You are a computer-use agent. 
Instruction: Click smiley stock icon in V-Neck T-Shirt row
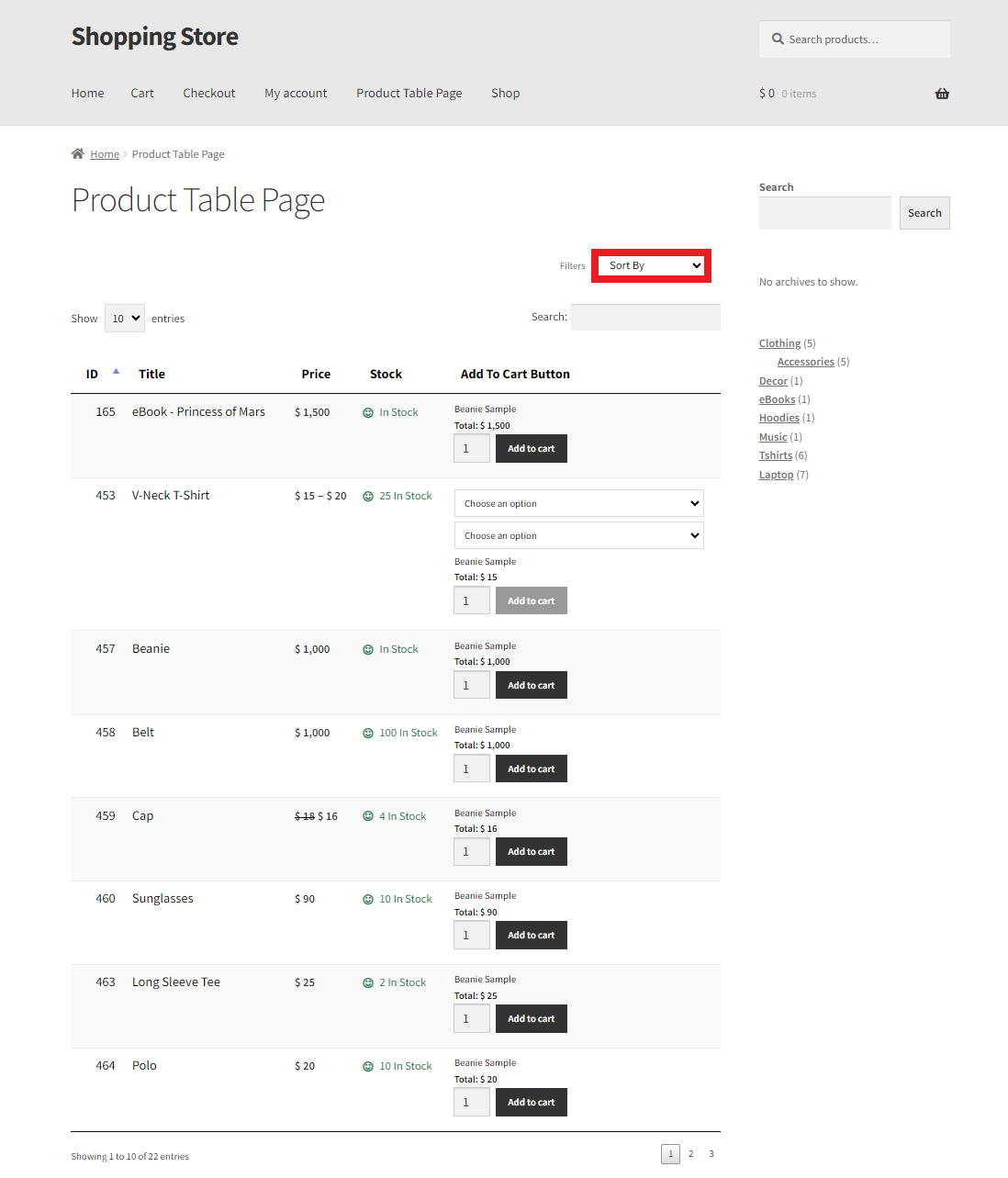368,497
